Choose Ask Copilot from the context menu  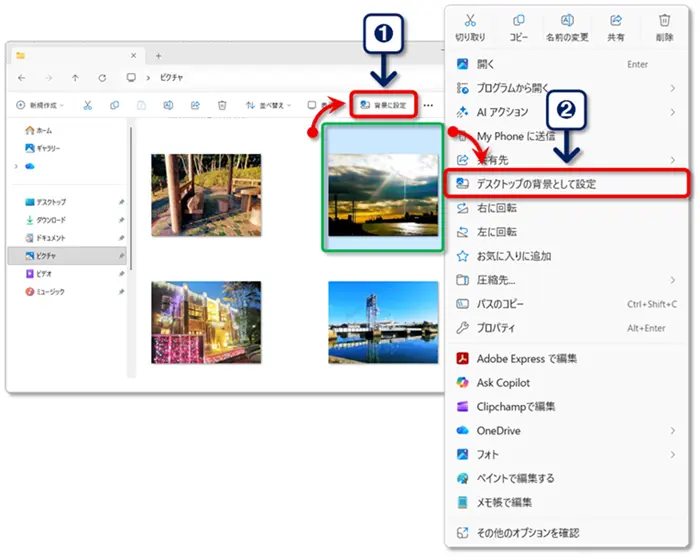point(503,383)
